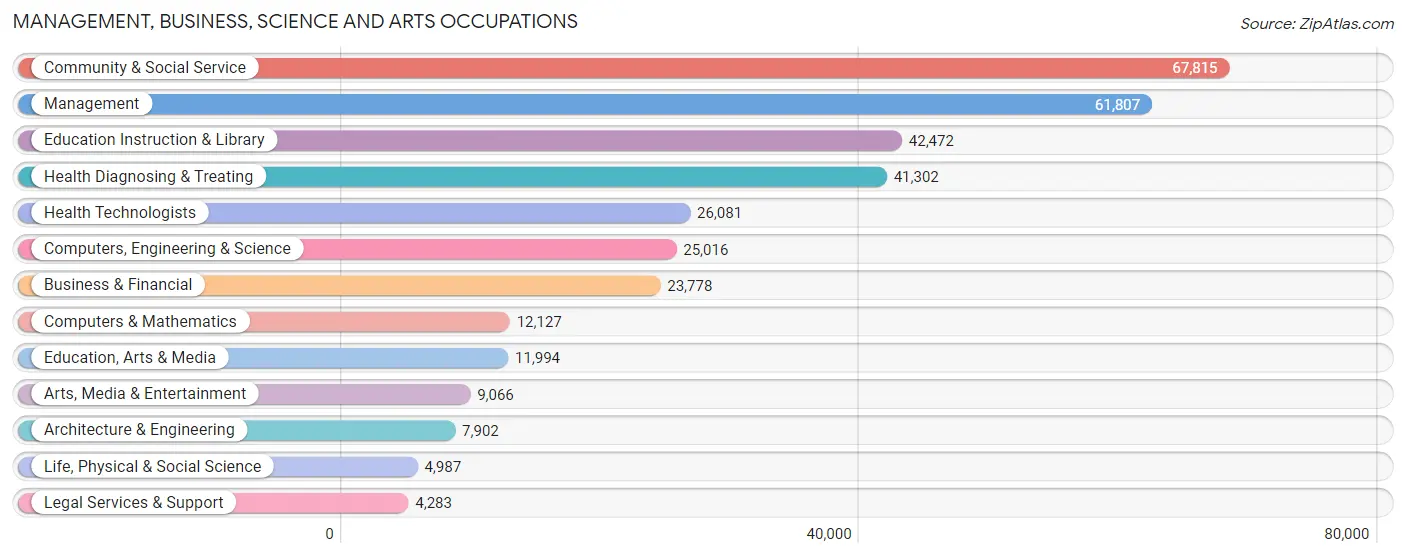Click the 61,807 value on the blue bar
The width and height of the screenshot is (1406, 558).
point(1117,104)
